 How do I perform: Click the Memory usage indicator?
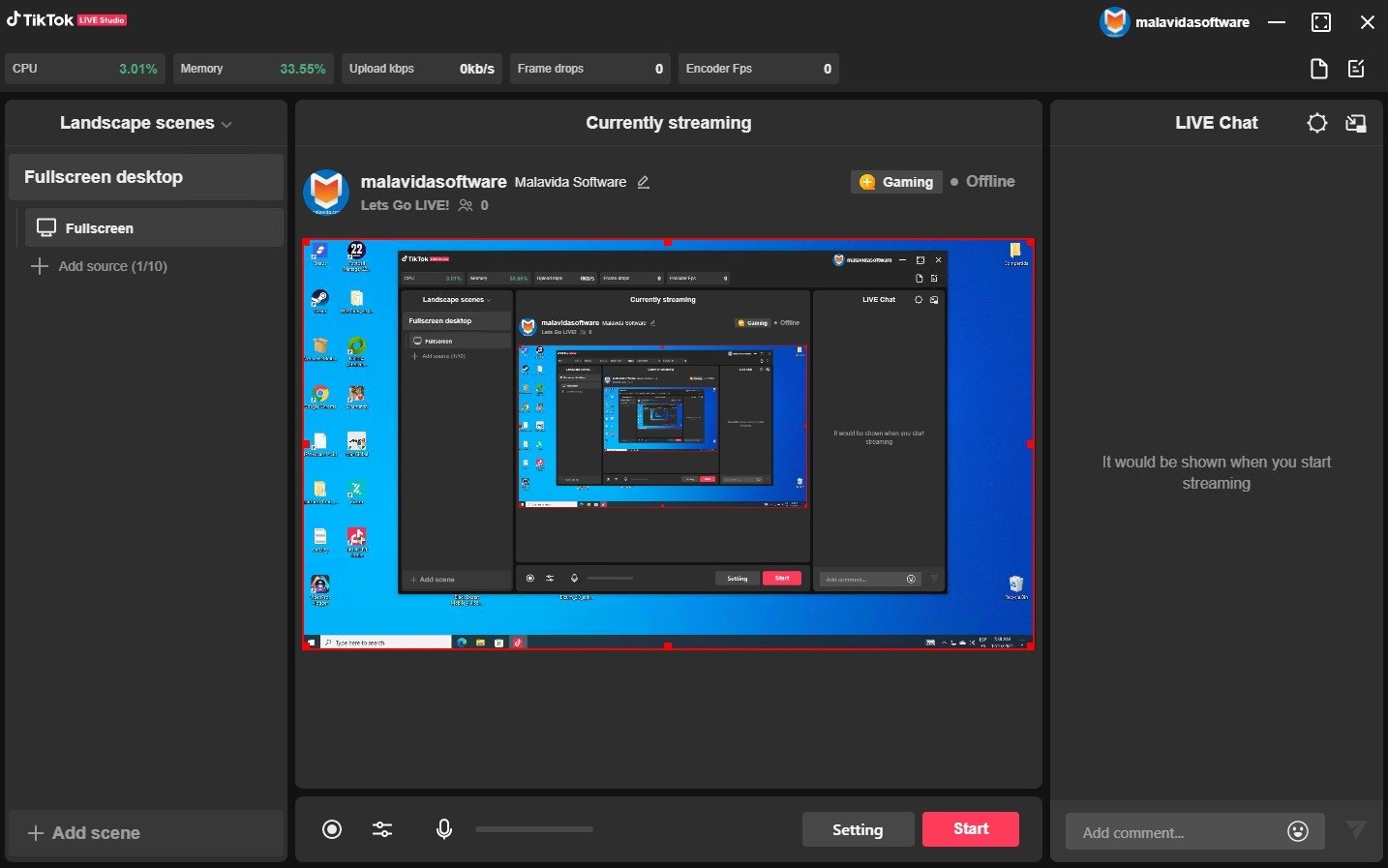(x=254, y=69)
